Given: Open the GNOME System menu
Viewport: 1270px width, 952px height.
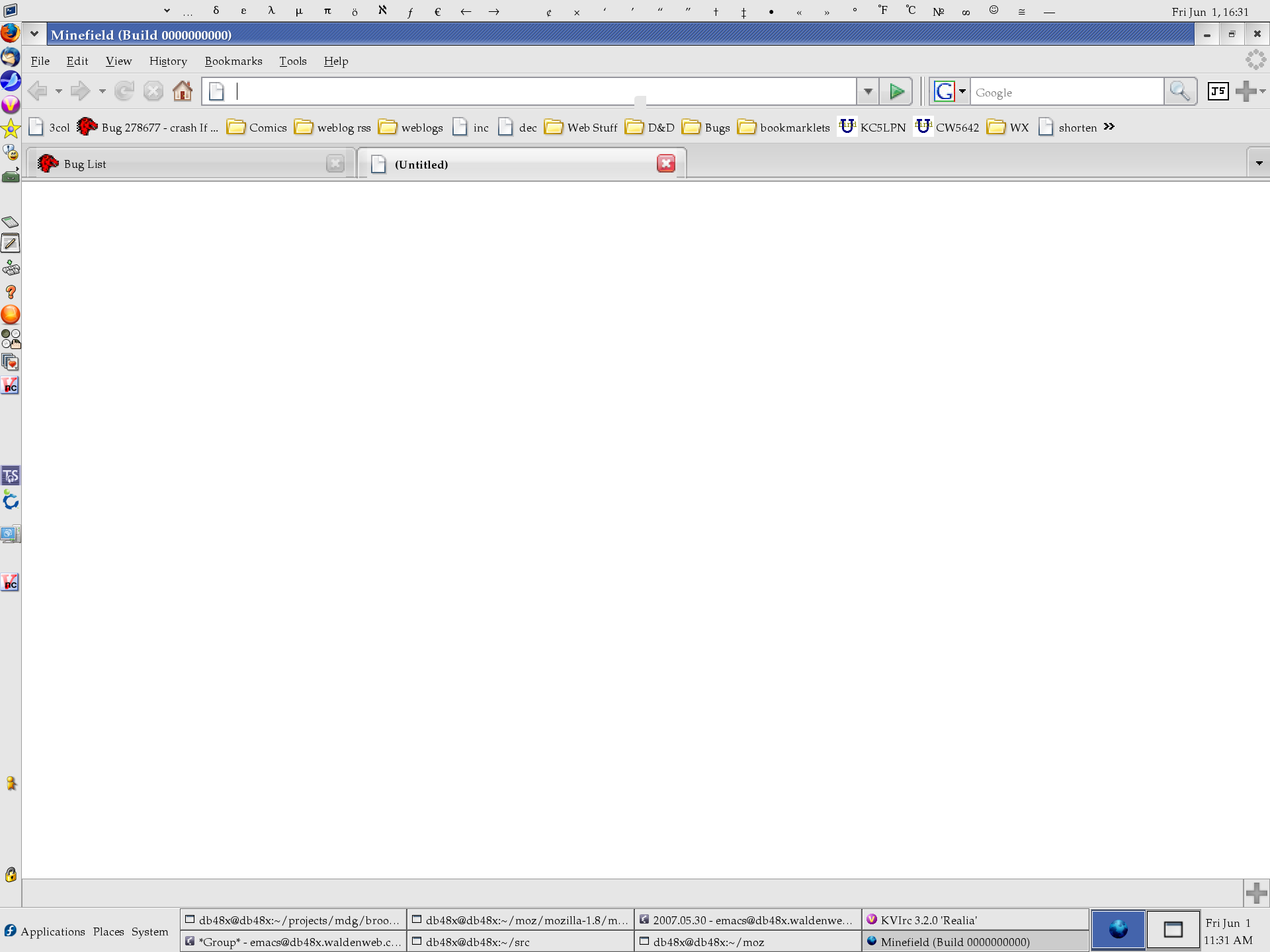Looking at the screenshot, I should click(x=150, y=932).
